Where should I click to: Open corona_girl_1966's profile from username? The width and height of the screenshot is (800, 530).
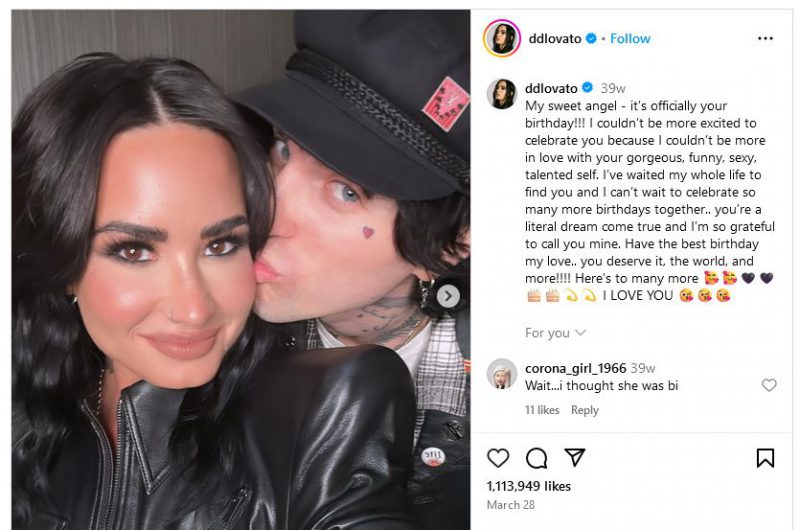576,368
